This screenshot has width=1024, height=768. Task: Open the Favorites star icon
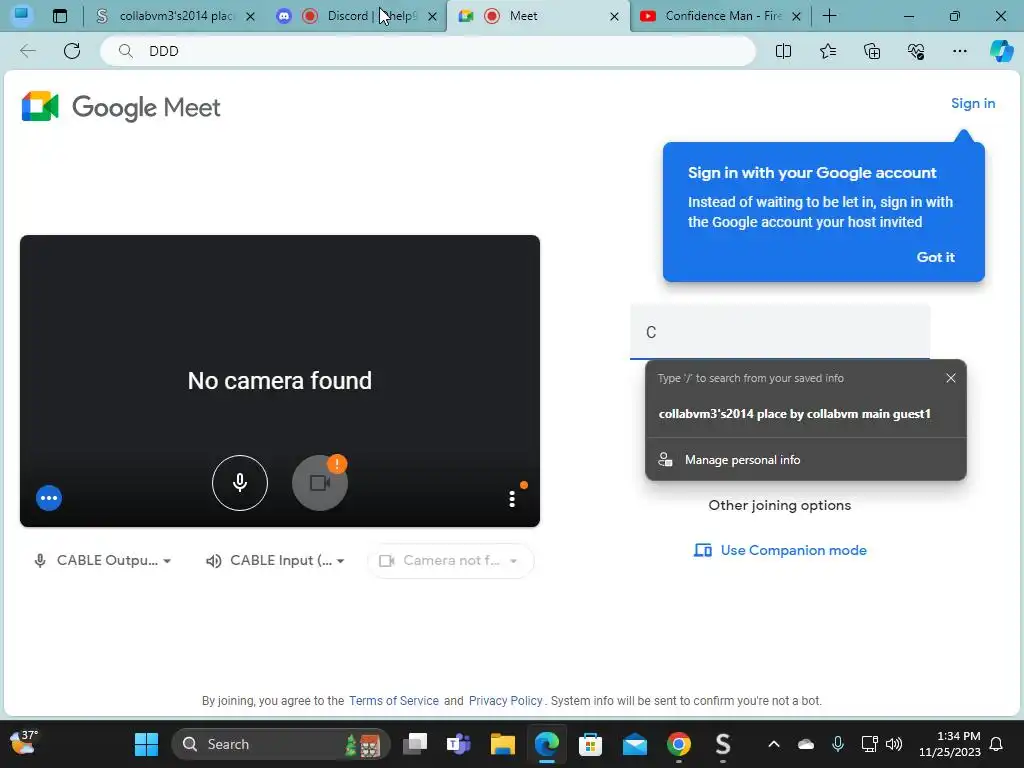click(x=827, y=51)
